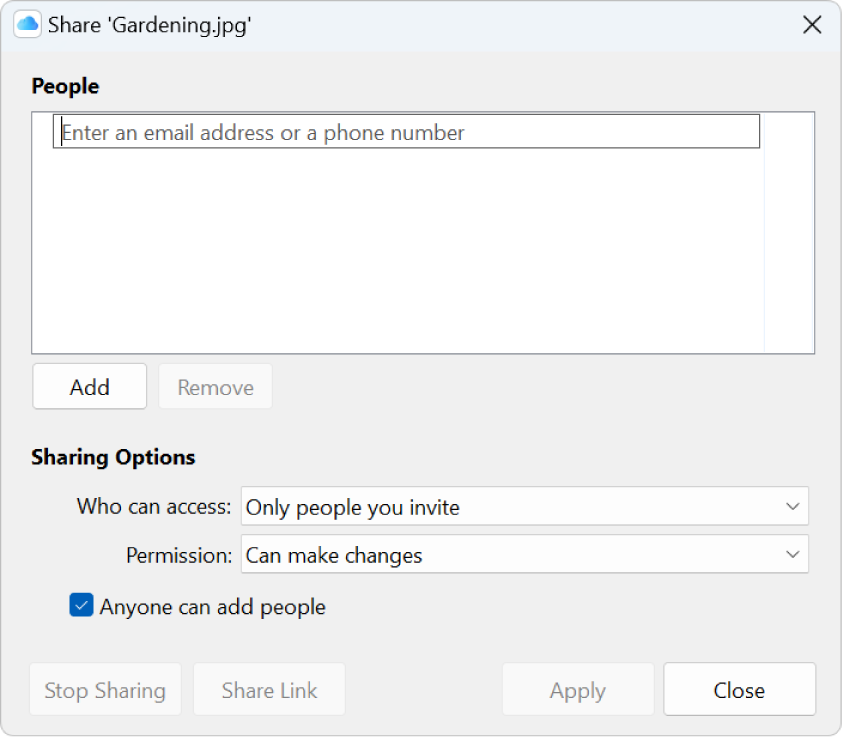
Task: Toggle the Anyone can add people checkbox
Action: tap(81, 605)
